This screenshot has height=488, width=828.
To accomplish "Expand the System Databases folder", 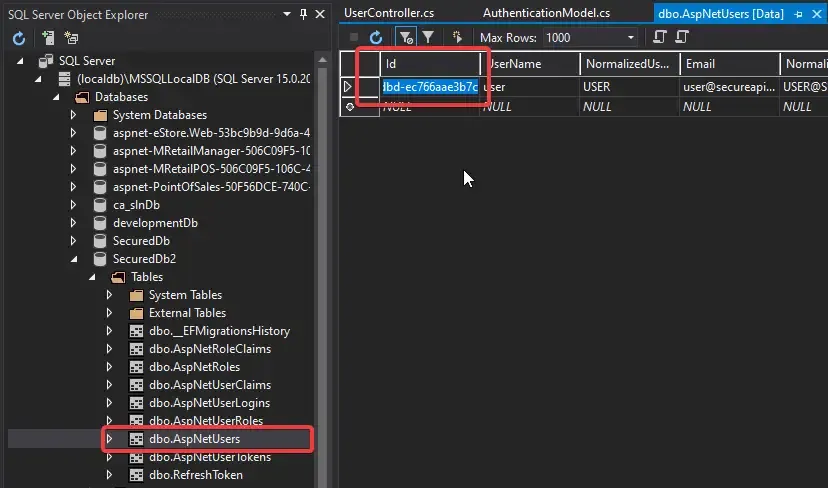I will (x=73, y=115).
